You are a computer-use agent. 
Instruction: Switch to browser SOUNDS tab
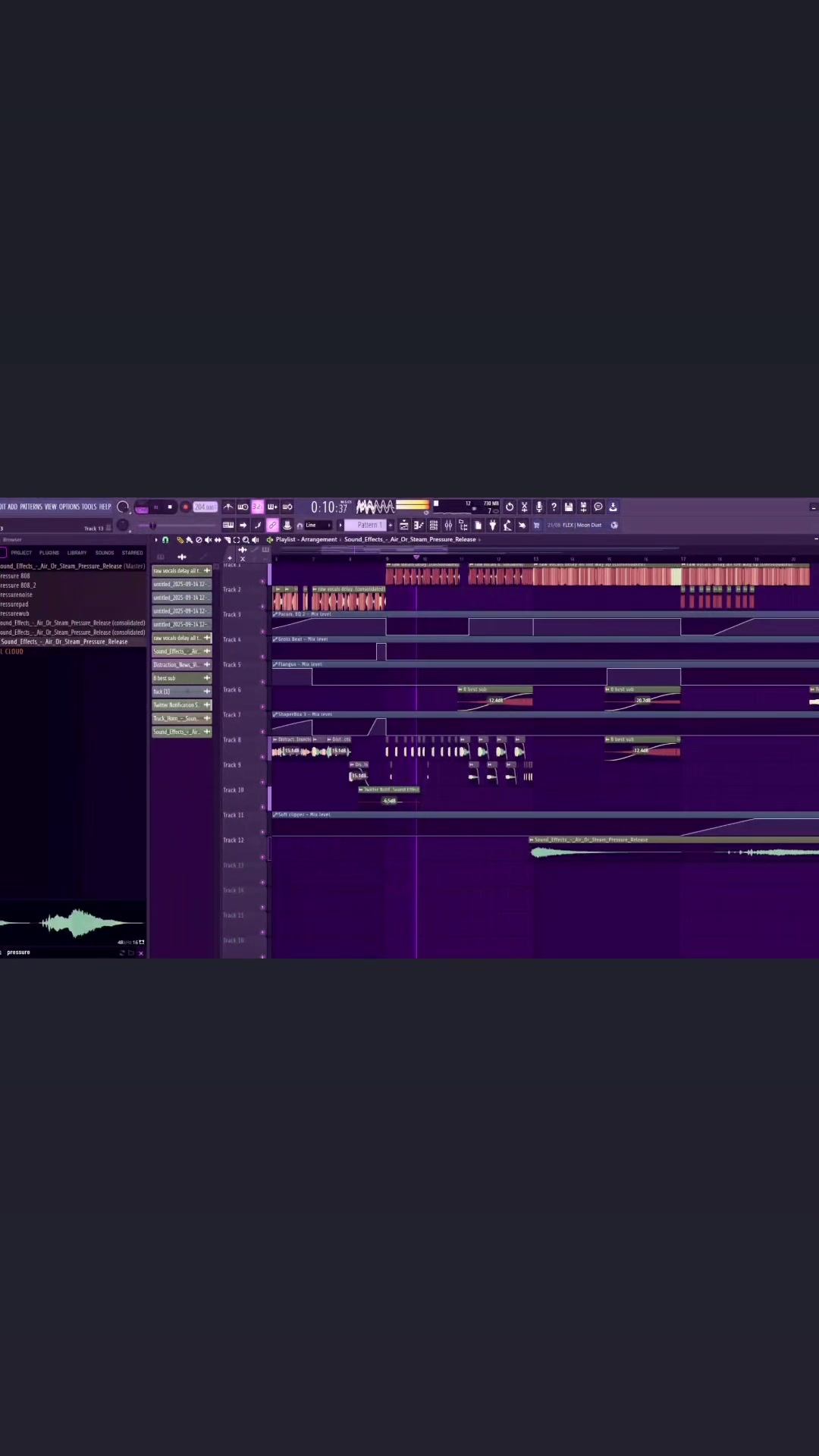tap(105, 553)
